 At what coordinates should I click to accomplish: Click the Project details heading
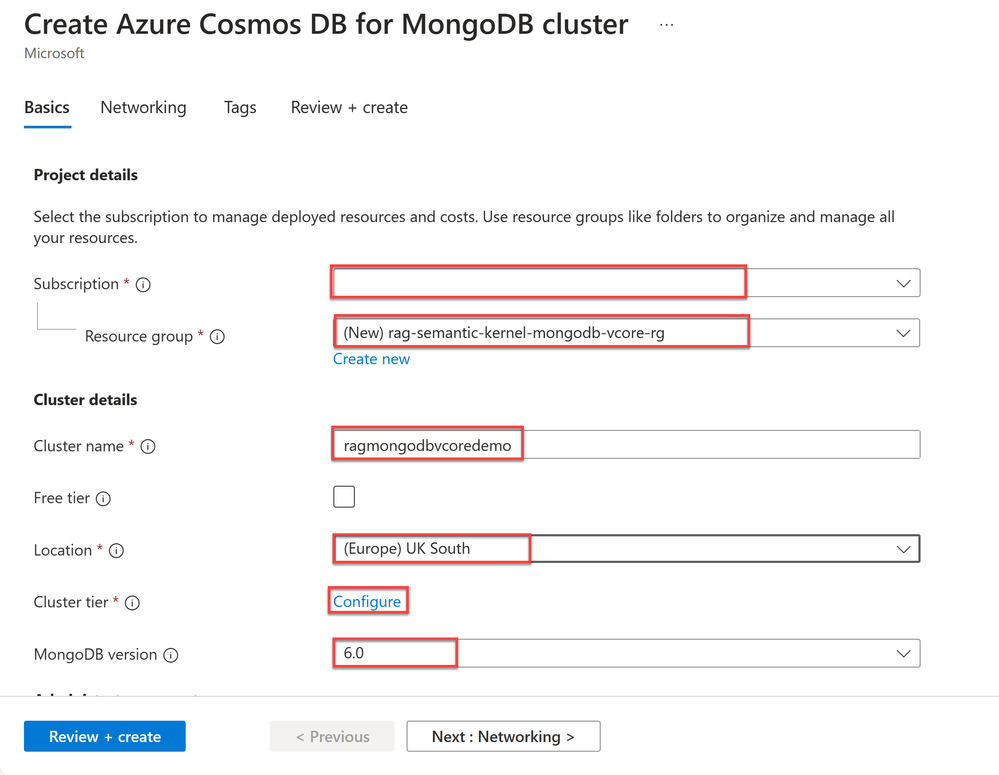tap(86, 175)
